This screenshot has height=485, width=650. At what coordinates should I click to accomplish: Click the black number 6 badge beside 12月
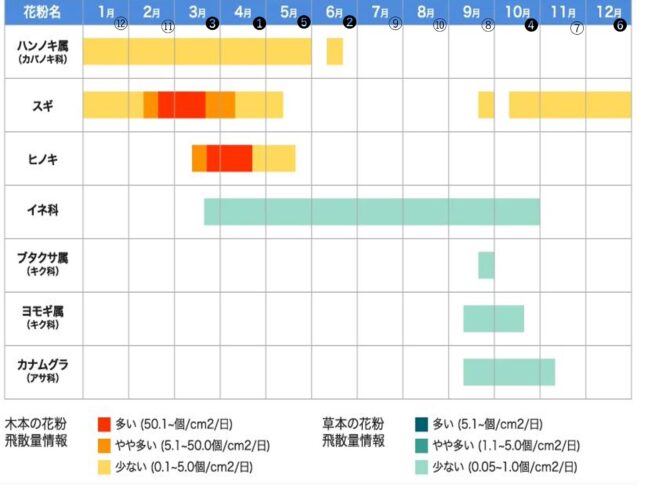pyautogui.click(x=620, y=25)
